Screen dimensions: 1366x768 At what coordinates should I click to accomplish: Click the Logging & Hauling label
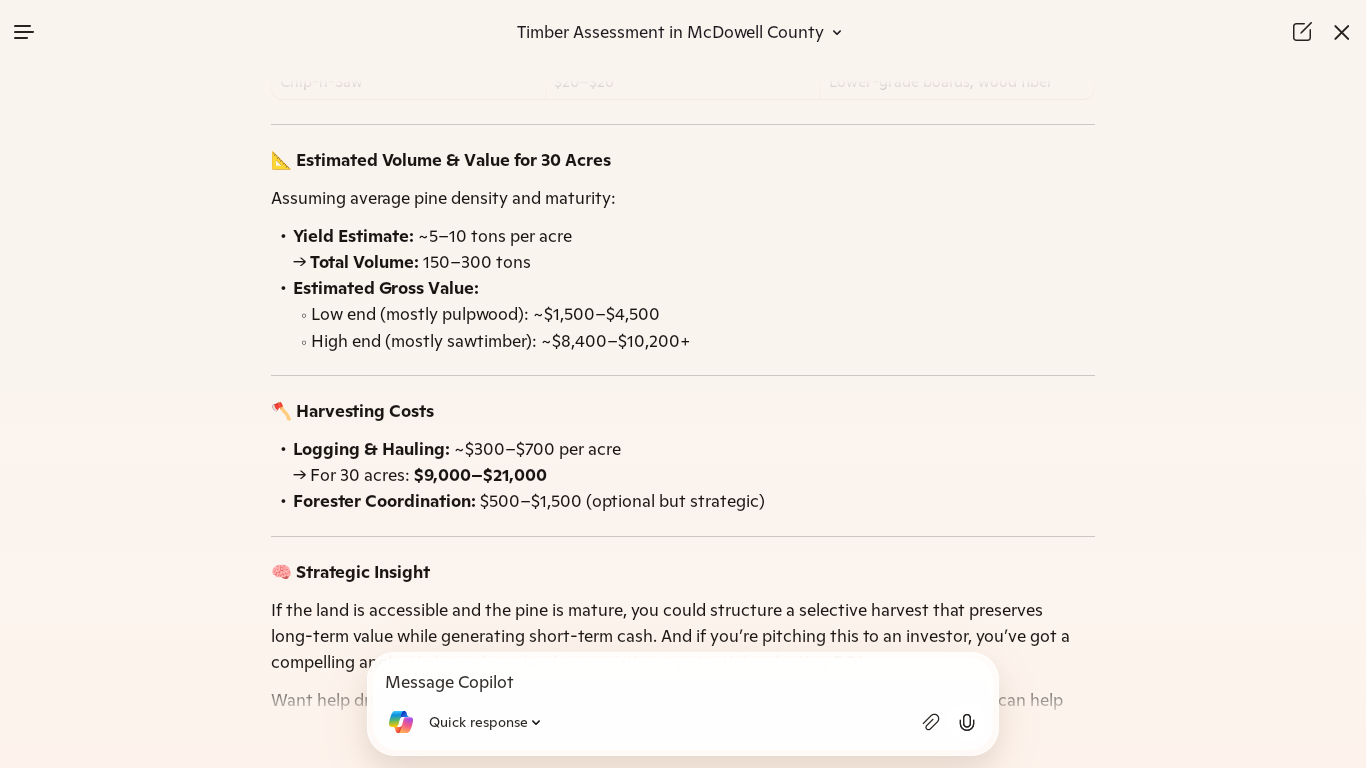371,449
